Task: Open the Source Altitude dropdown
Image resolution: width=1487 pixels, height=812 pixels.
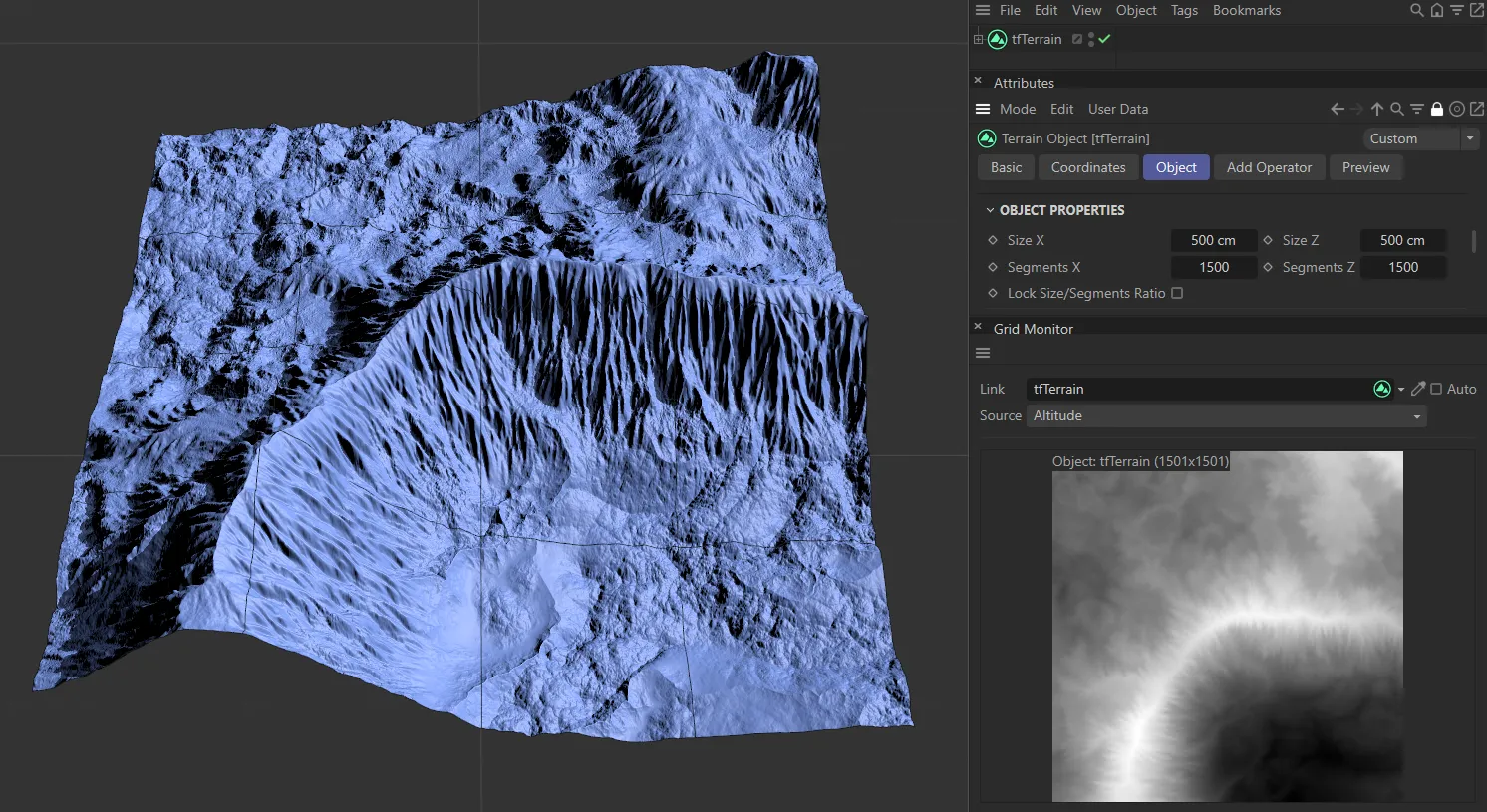Action: click(x=1226, y=415)
